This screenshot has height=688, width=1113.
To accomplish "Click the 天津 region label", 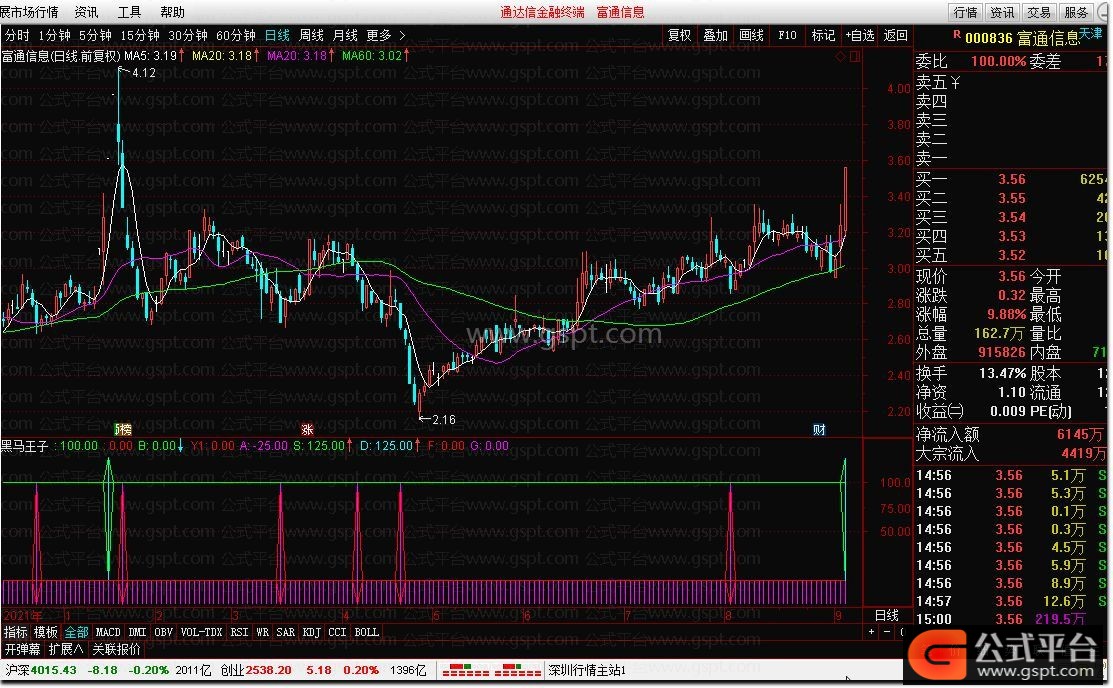I will click(x=1091, y=33).
